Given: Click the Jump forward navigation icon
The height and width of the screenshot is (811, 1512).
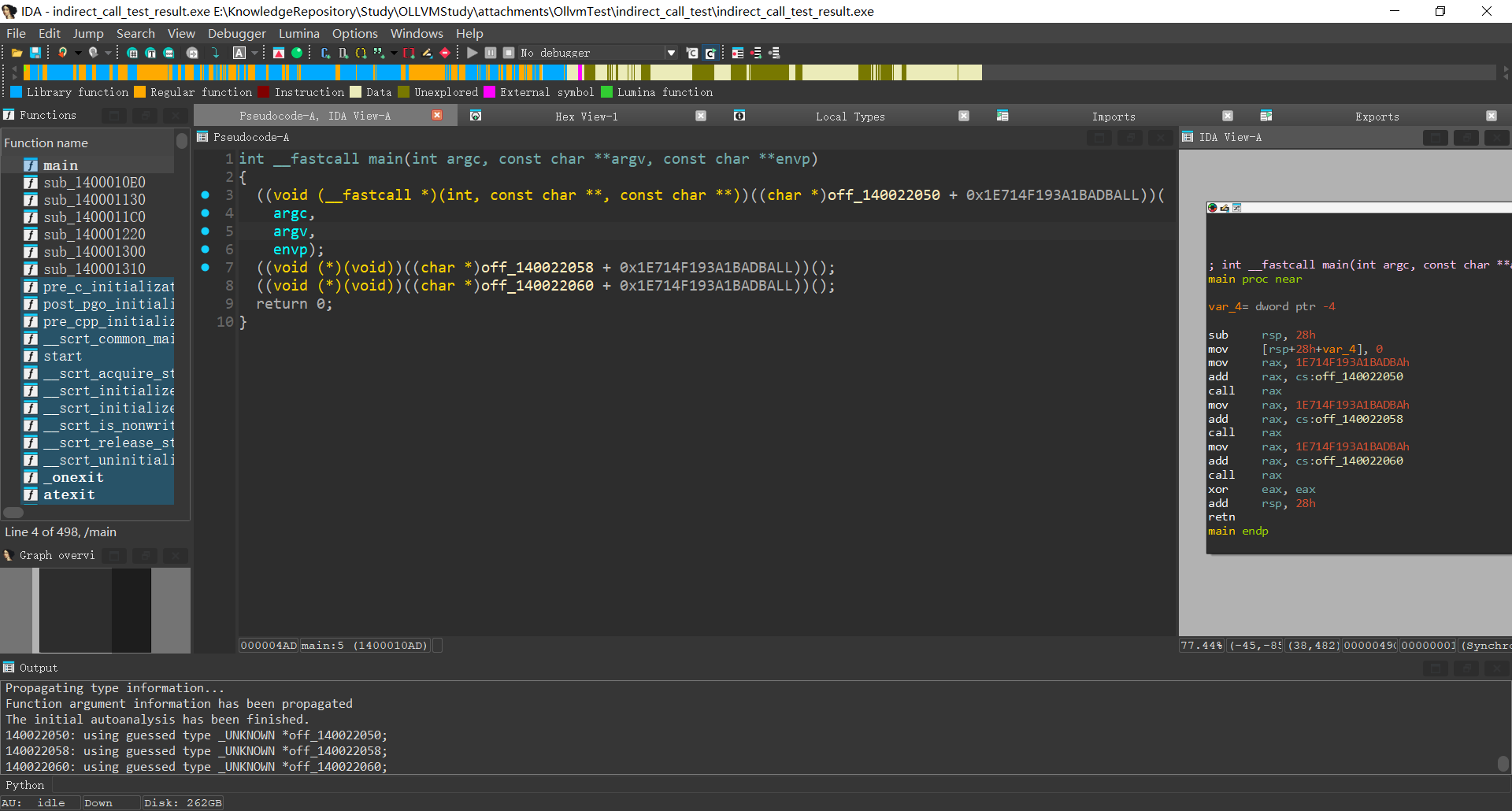Looking at the screenshot, I should coord(93,53).
